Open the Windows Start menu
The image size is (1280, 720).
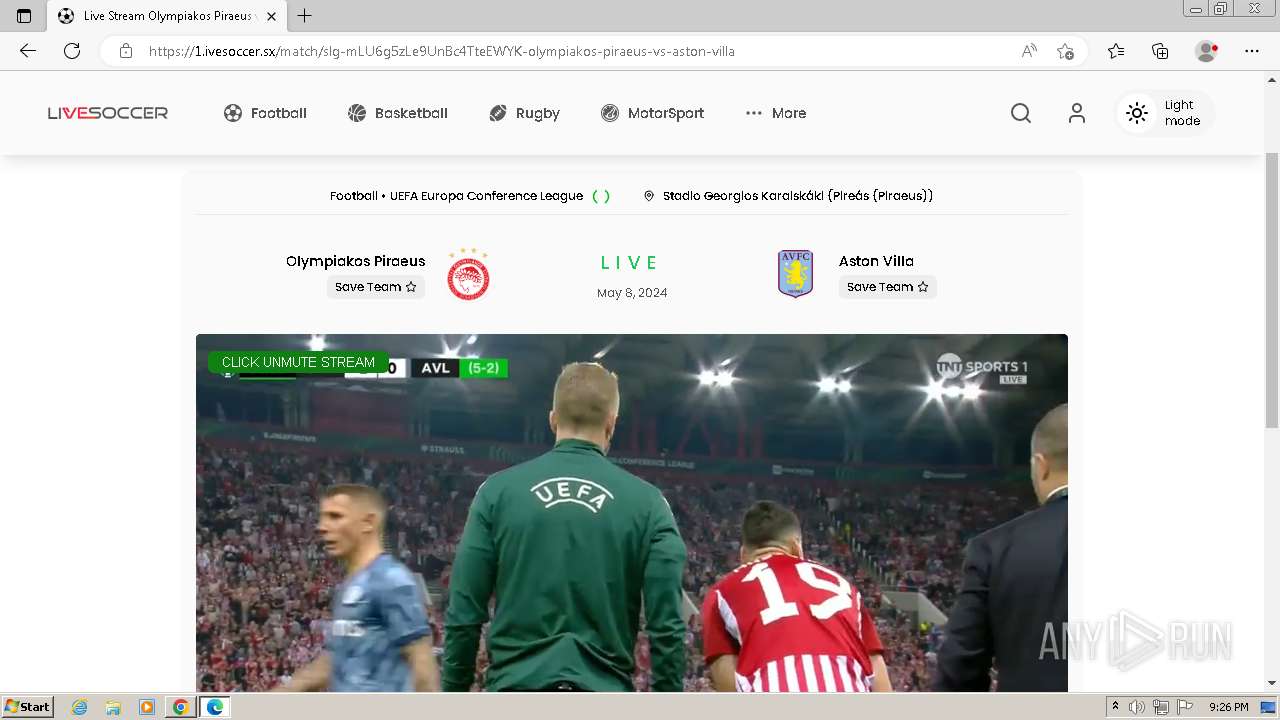coord(27,707)
